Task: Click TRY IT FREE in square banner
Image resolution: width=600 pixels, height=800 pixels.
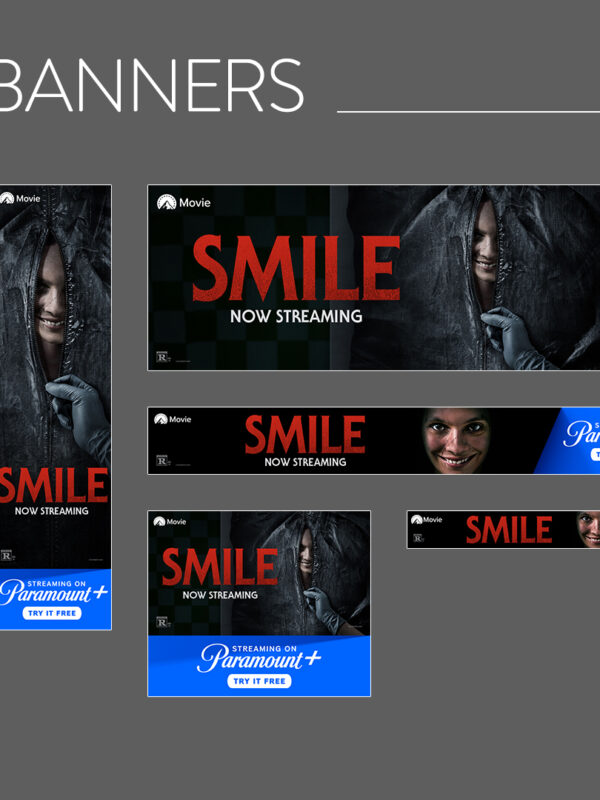Action: pyautogui.click(x=259, y=681)
